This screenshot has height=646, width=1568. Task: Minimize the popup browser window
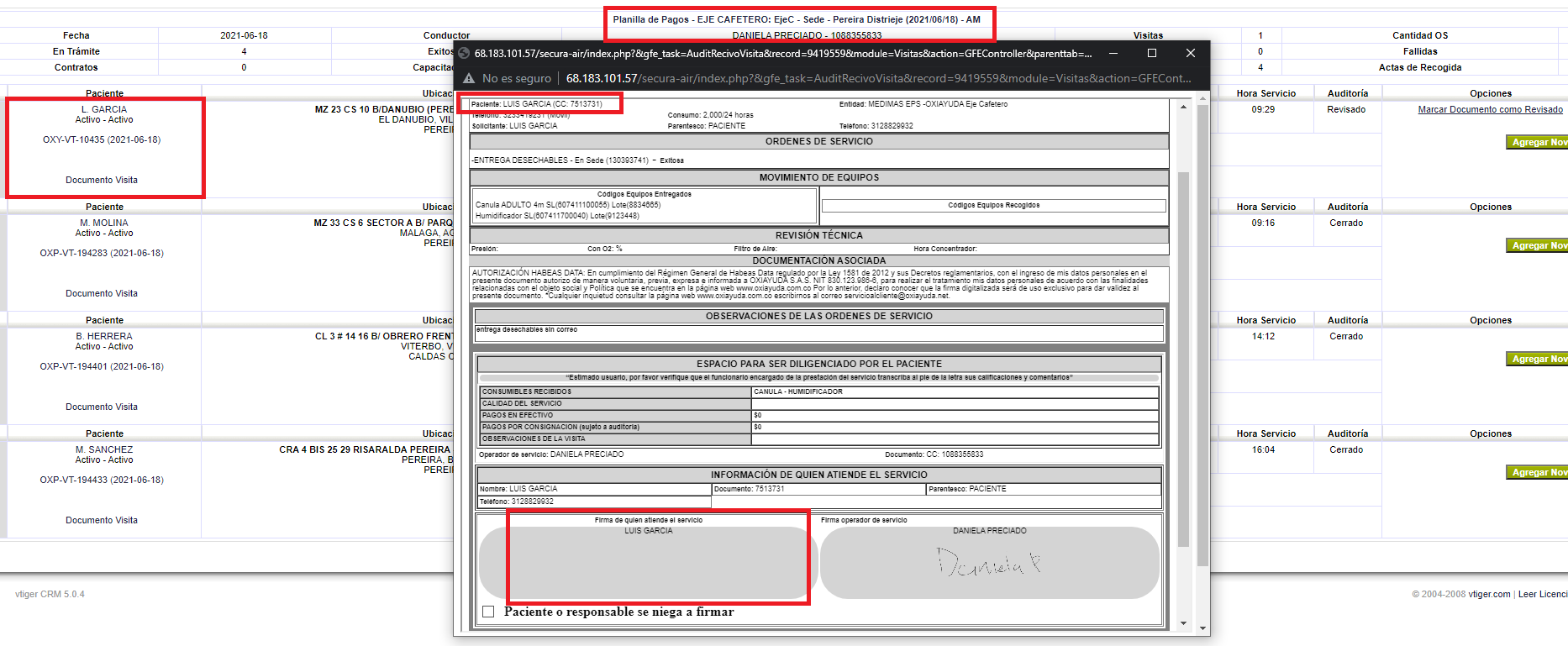tap(1113, 53)
